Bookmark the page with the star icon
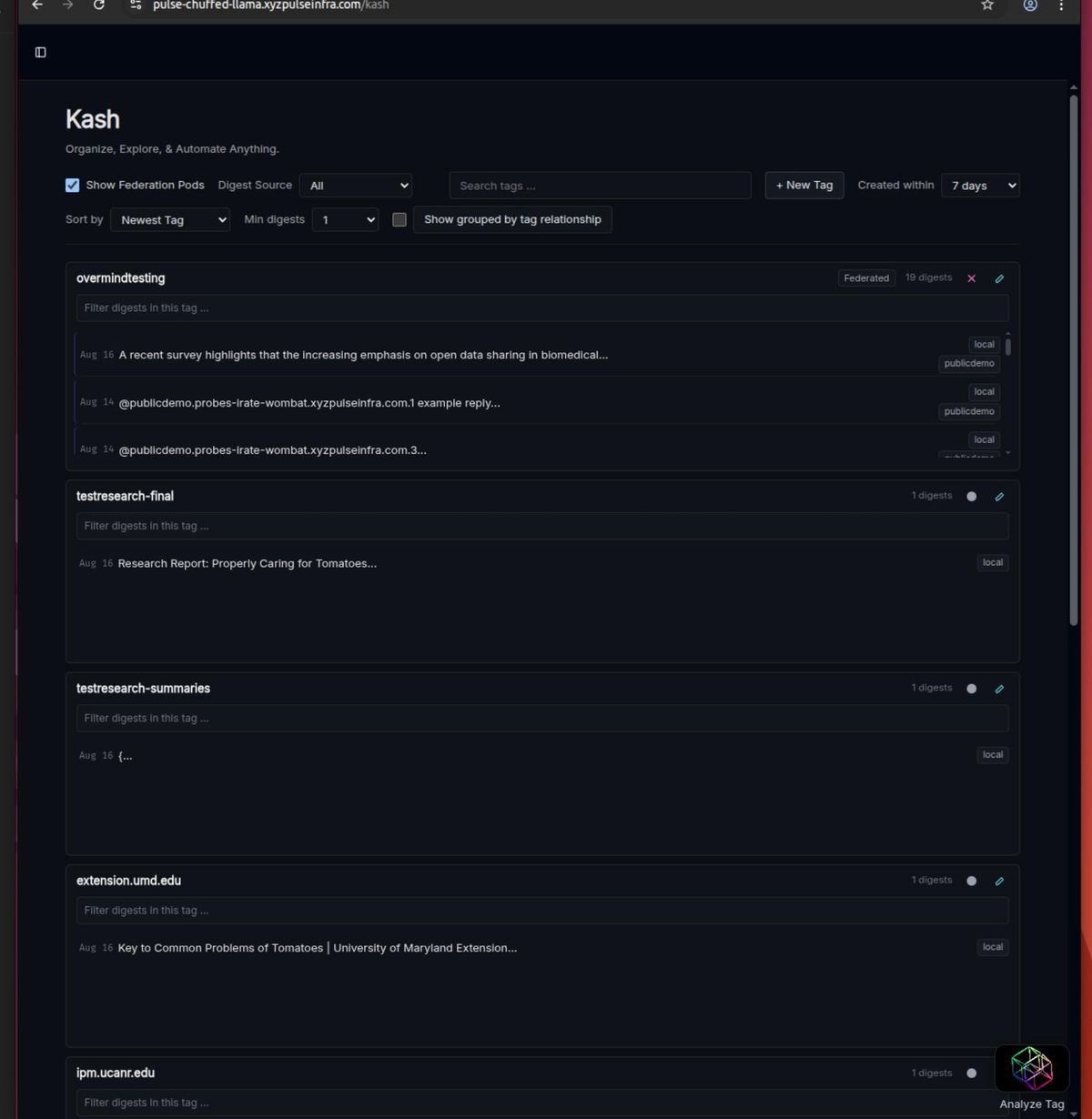 pyautogui.click(x=987, y=5)
